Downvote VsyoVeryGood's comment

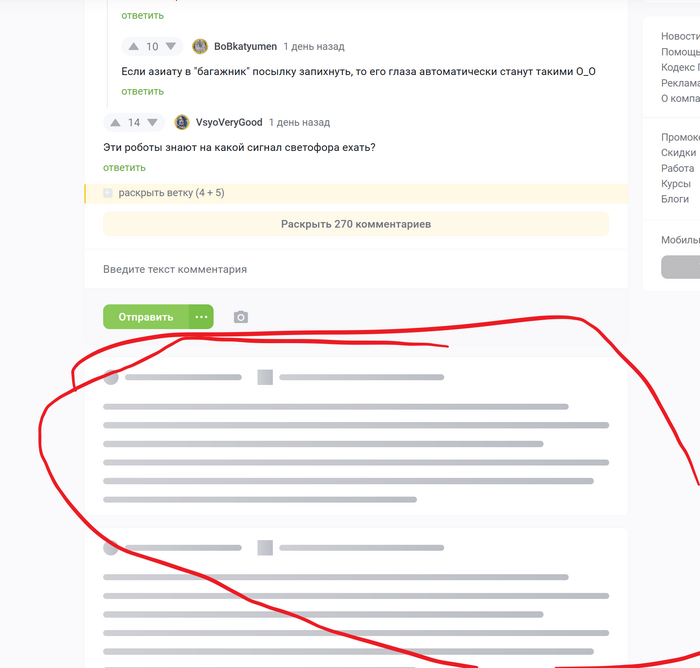(152, 122)
